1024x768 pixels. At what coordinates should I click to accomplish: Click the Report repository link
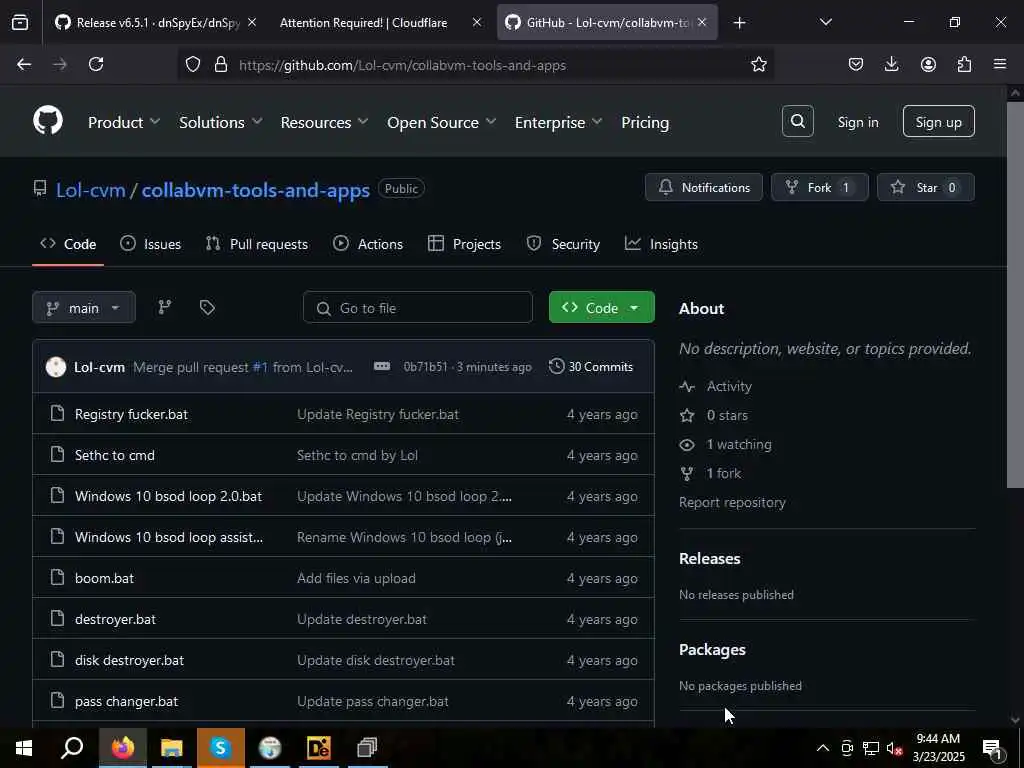[732, 502]
